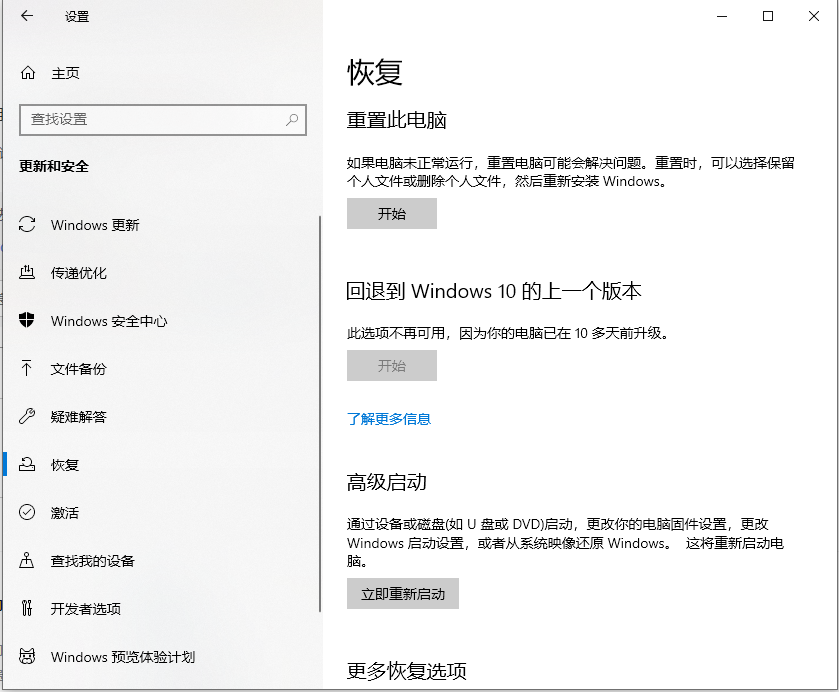The width and height of the screenshot is (839, 692).
Task: Close the 设置 window
Action: point(814,16)
